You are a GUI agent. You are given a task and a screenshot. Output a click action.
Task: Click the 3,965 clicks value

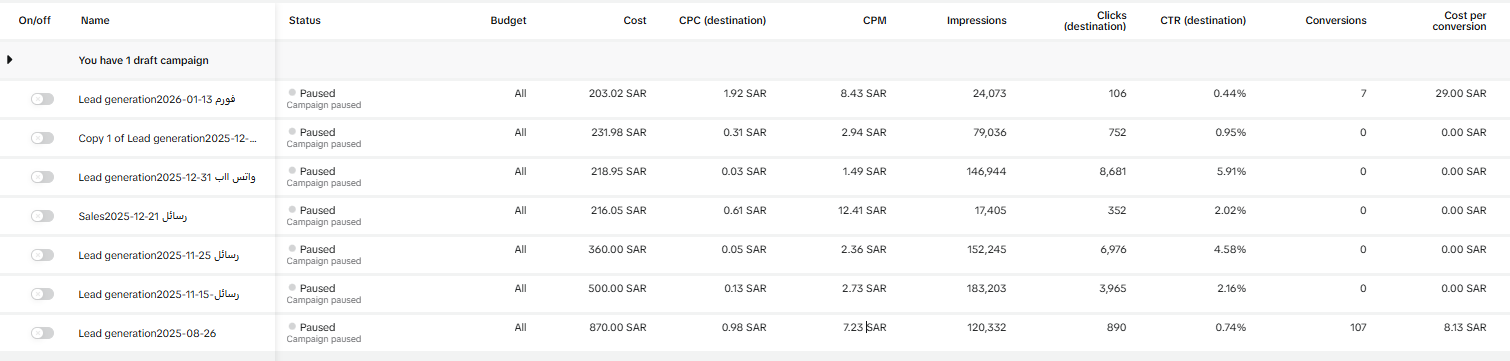click(x=1112, y=288)
